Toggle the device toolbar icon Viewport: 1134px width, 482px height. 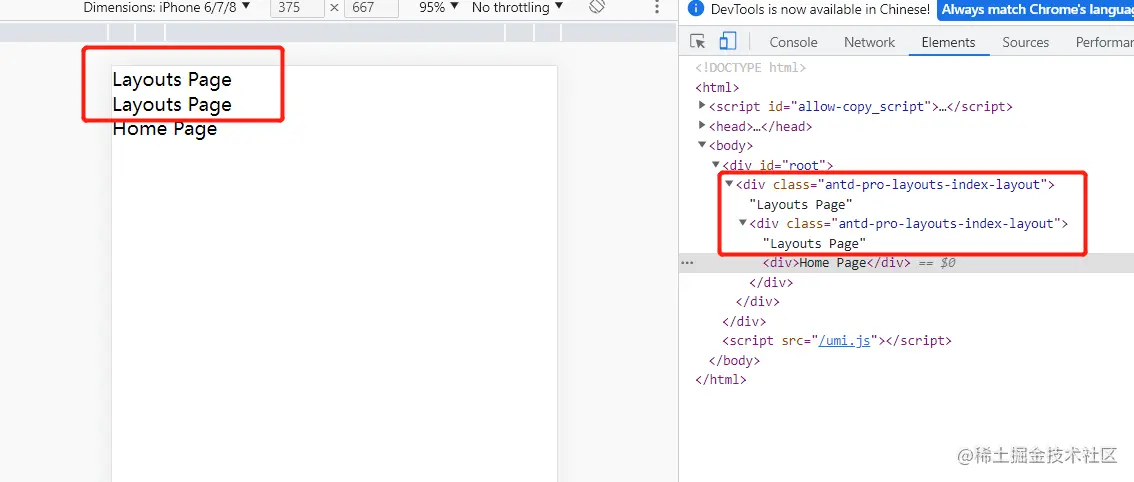(x=728, y=41)
